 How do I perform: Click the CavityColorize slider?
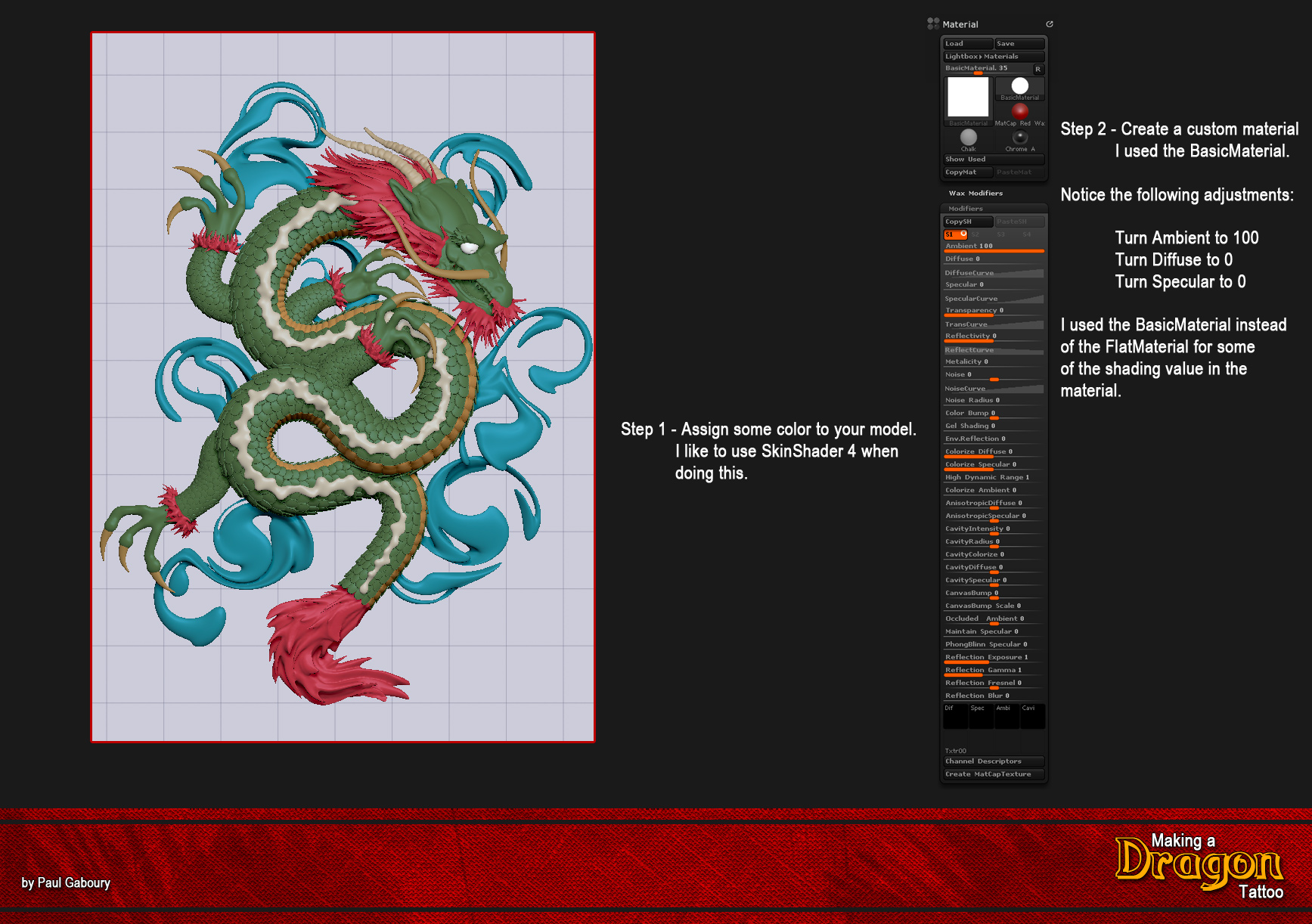click(994, 555)
